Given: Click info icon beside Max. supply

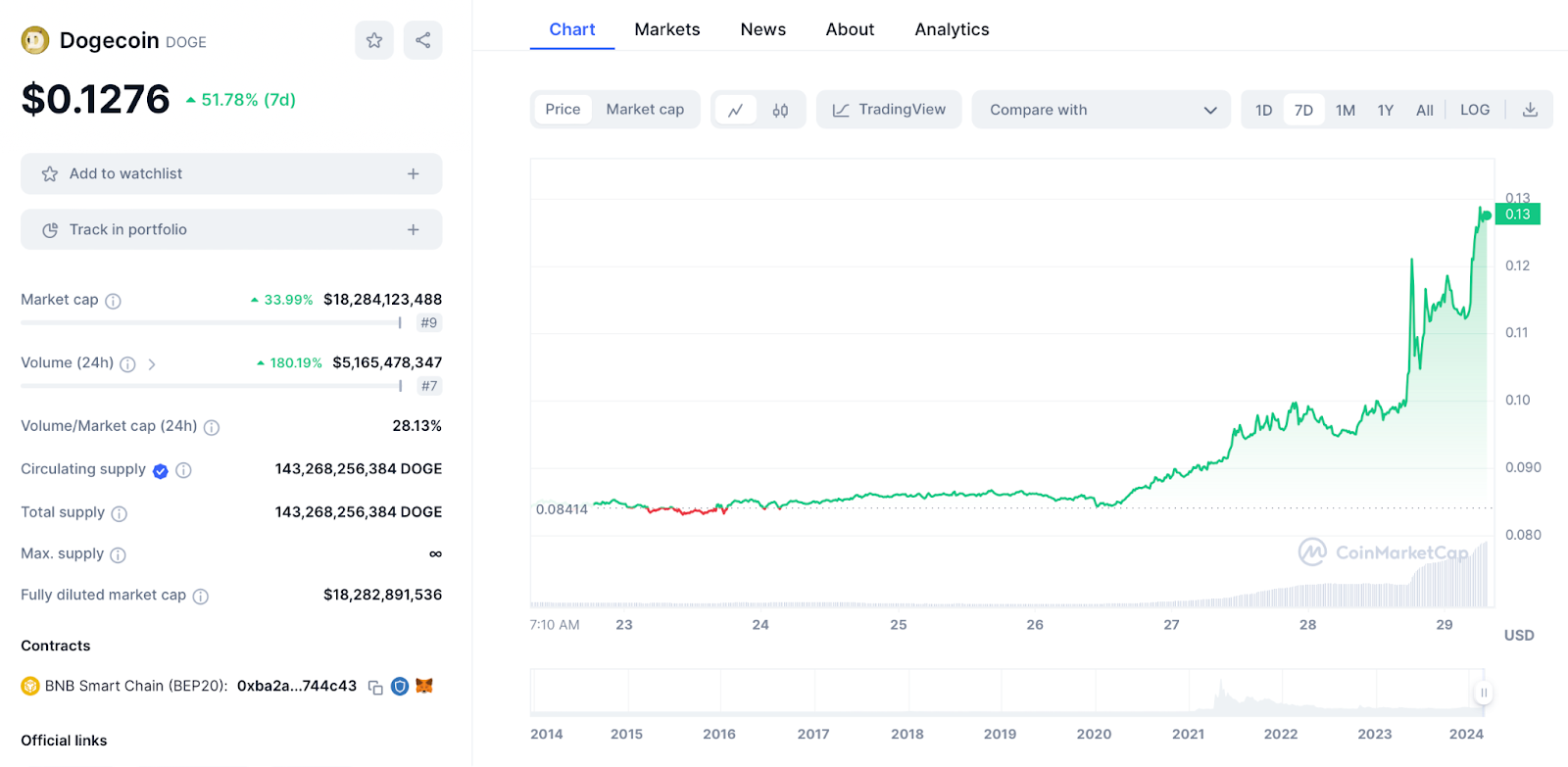Looking at the screenshot, I should 119,555.
